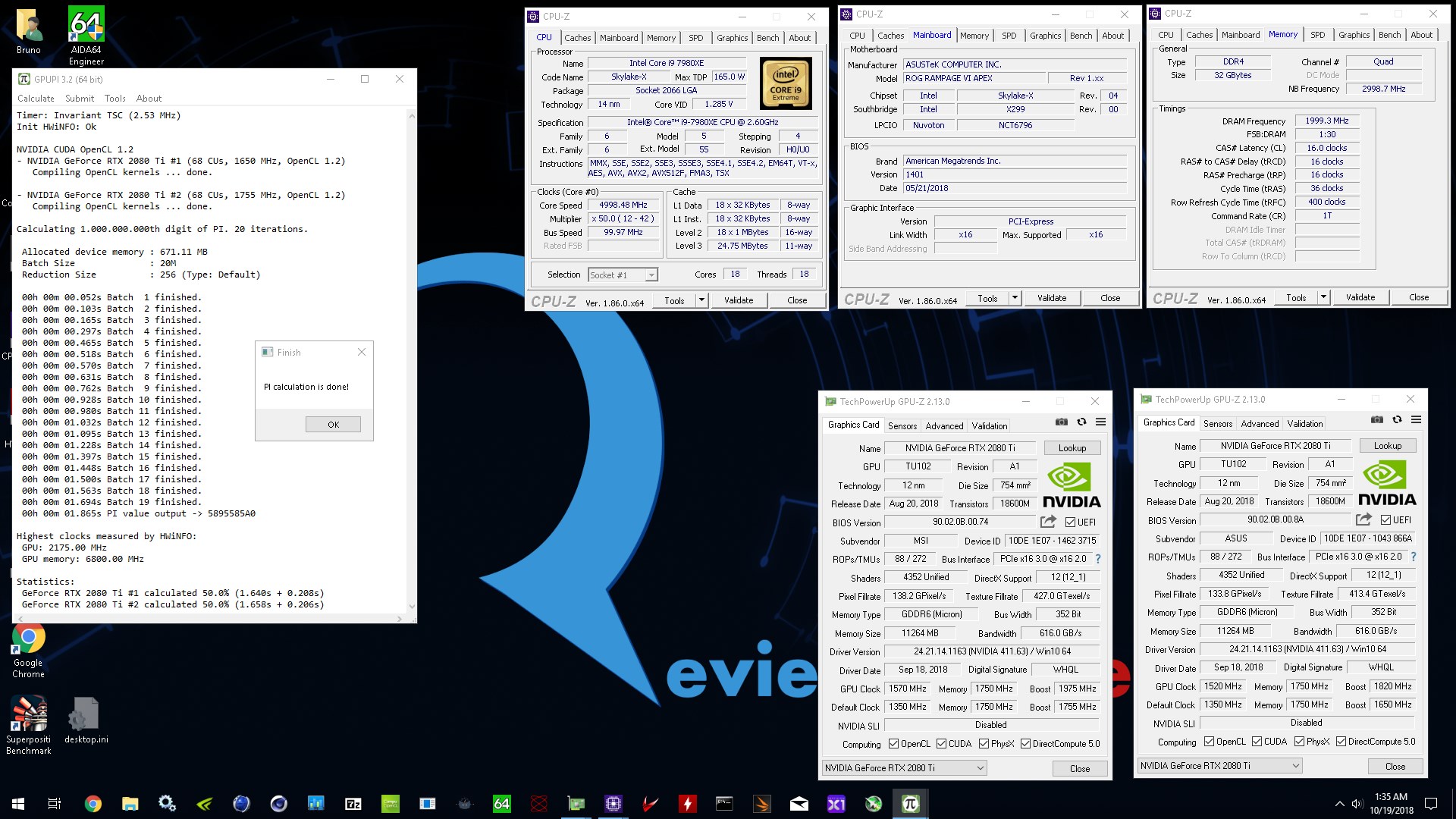Click Close button in CPU-Z CPU window
Screen dimensions: 1456x819
click(x=797, y=300)
